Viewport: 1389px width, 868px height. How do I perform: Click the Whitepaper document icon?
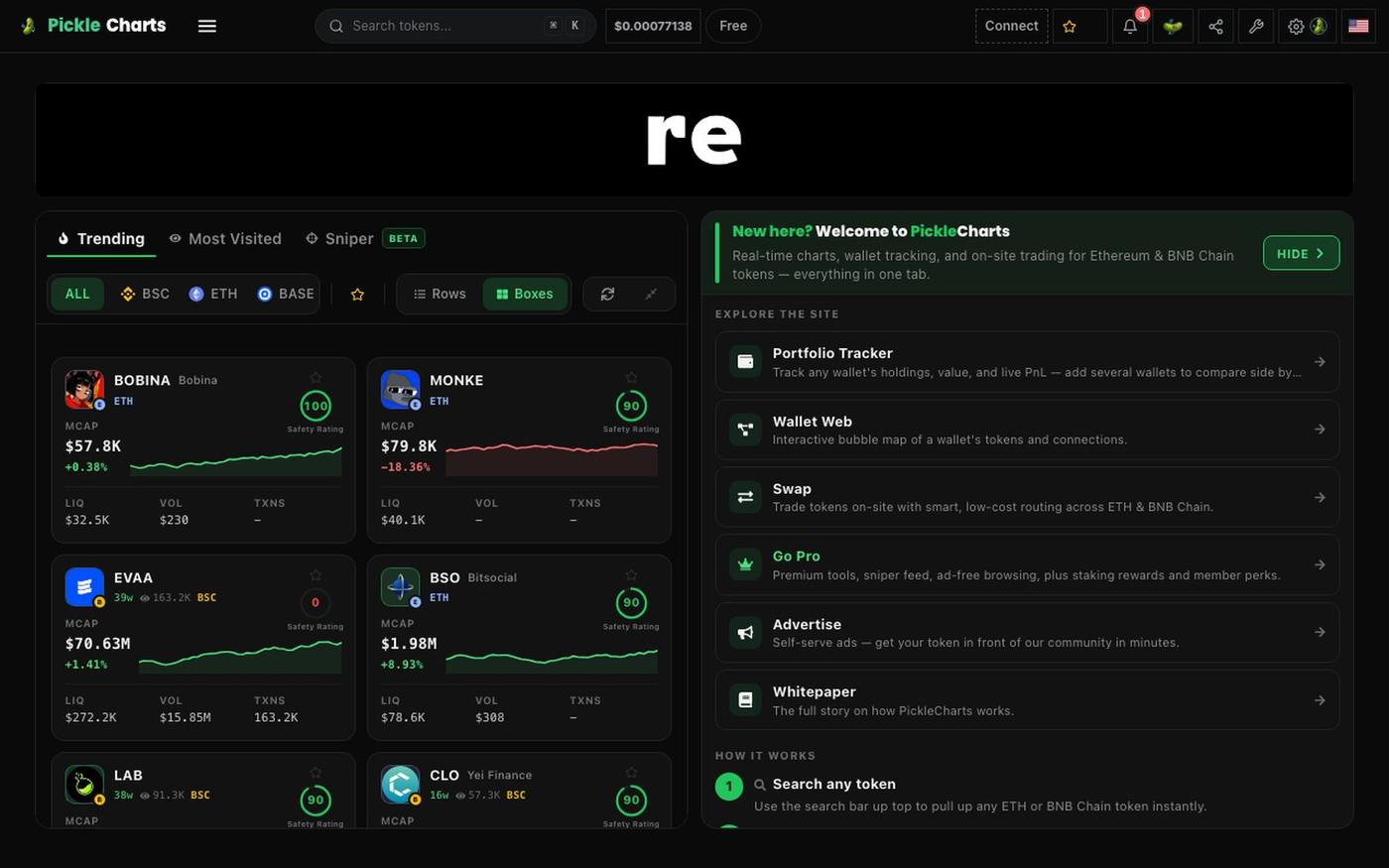745,699
